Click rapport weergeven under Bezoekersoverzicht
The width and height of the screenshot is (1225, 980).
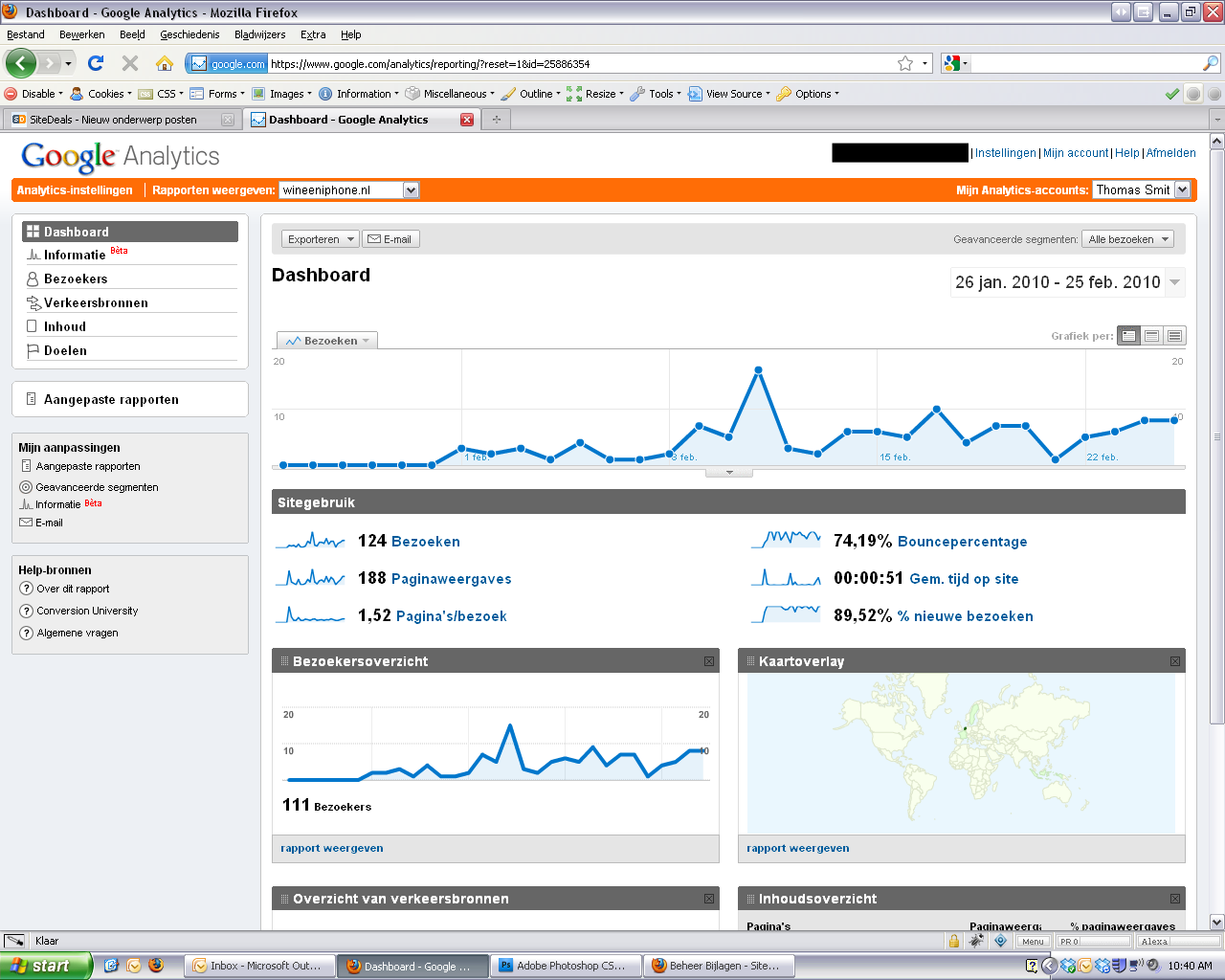[332, 848]
